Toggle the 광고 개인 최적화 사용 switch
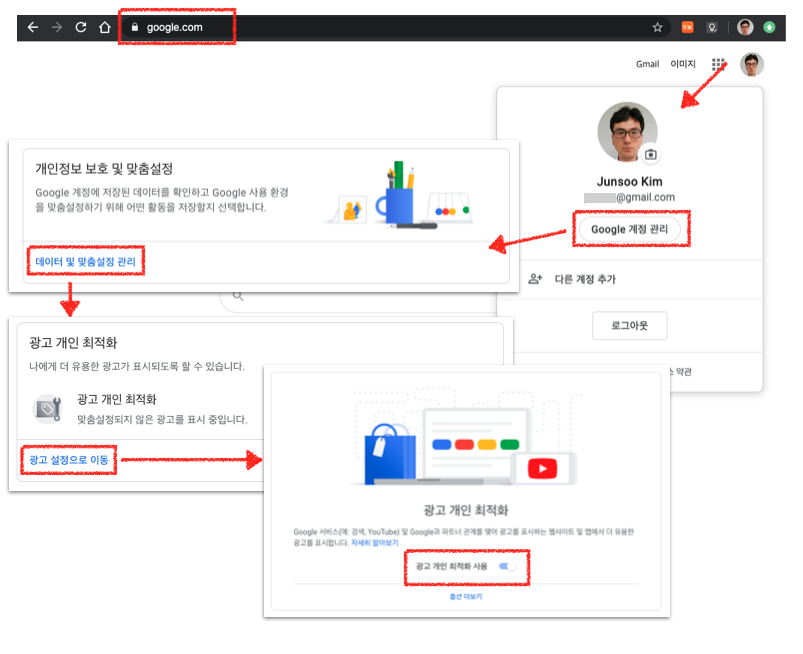The image size is (803, 654). point(508,566)
